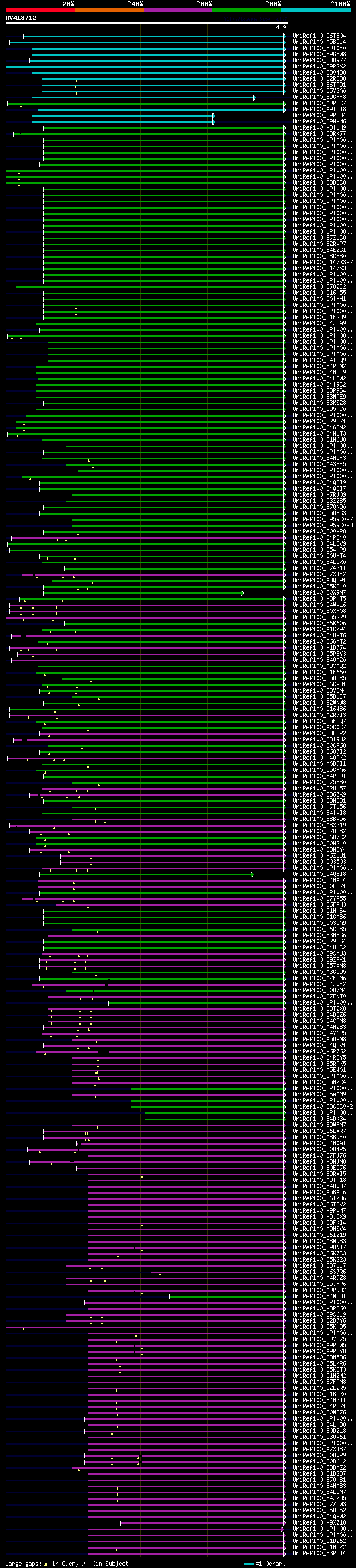Click the UniRef100_B3RK77 label

click(x=319, y=134)
